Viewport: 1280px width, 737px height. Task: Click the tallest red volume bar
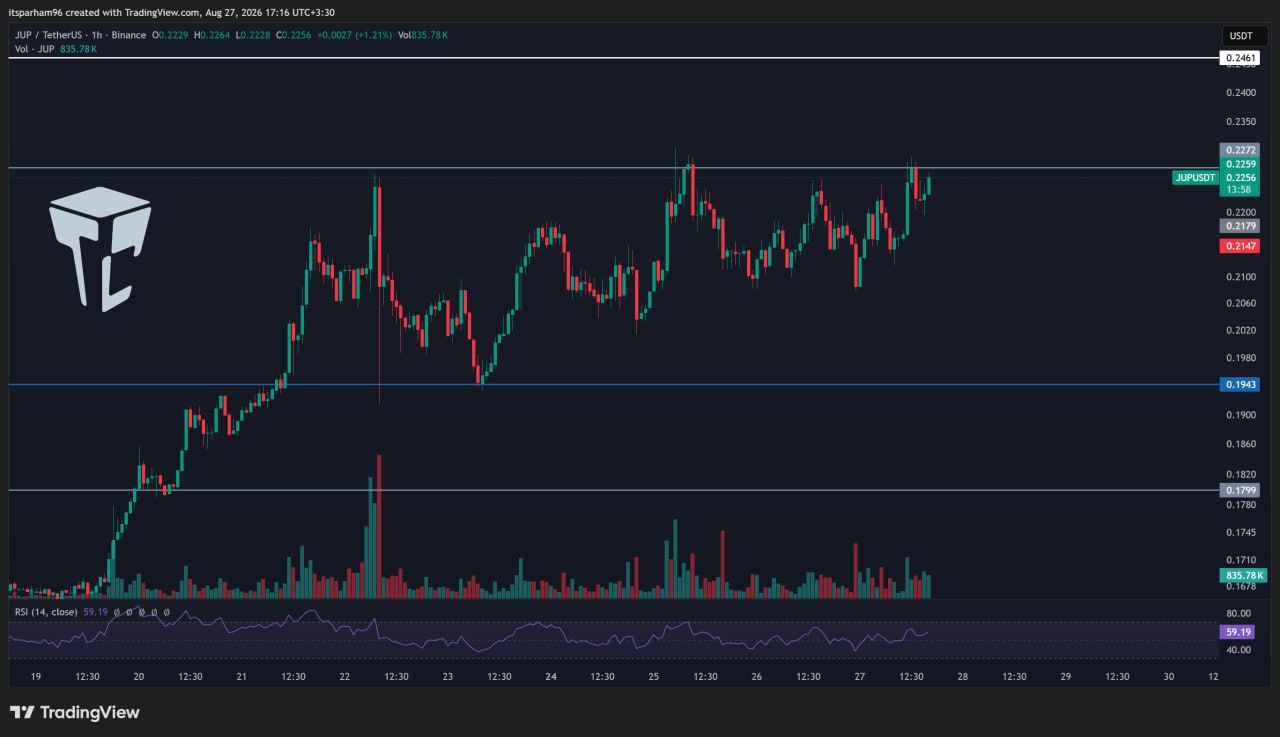(x=379, y=526)
